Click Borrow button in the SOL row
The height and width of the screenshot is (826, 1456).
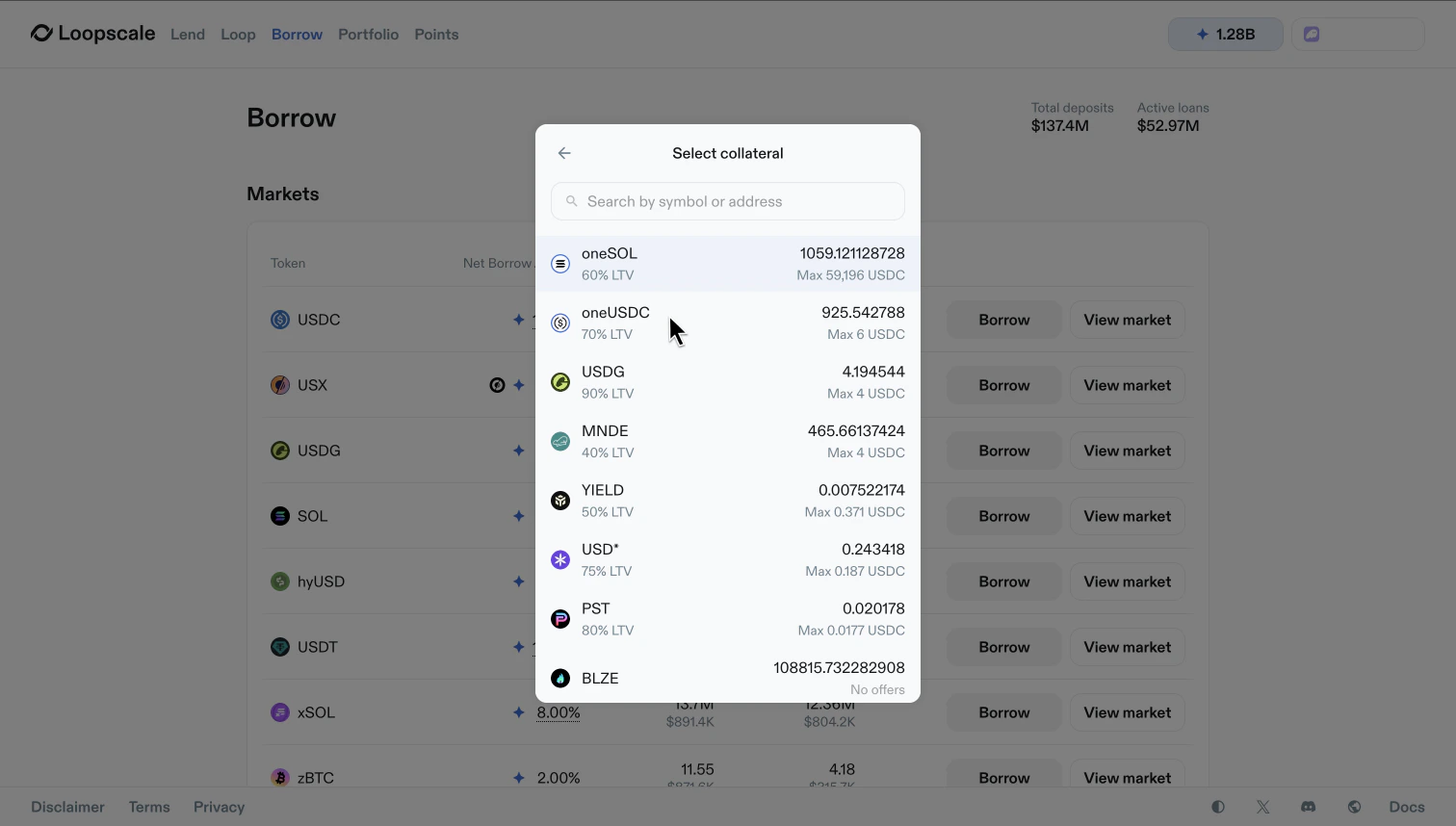coord(1004,516)
